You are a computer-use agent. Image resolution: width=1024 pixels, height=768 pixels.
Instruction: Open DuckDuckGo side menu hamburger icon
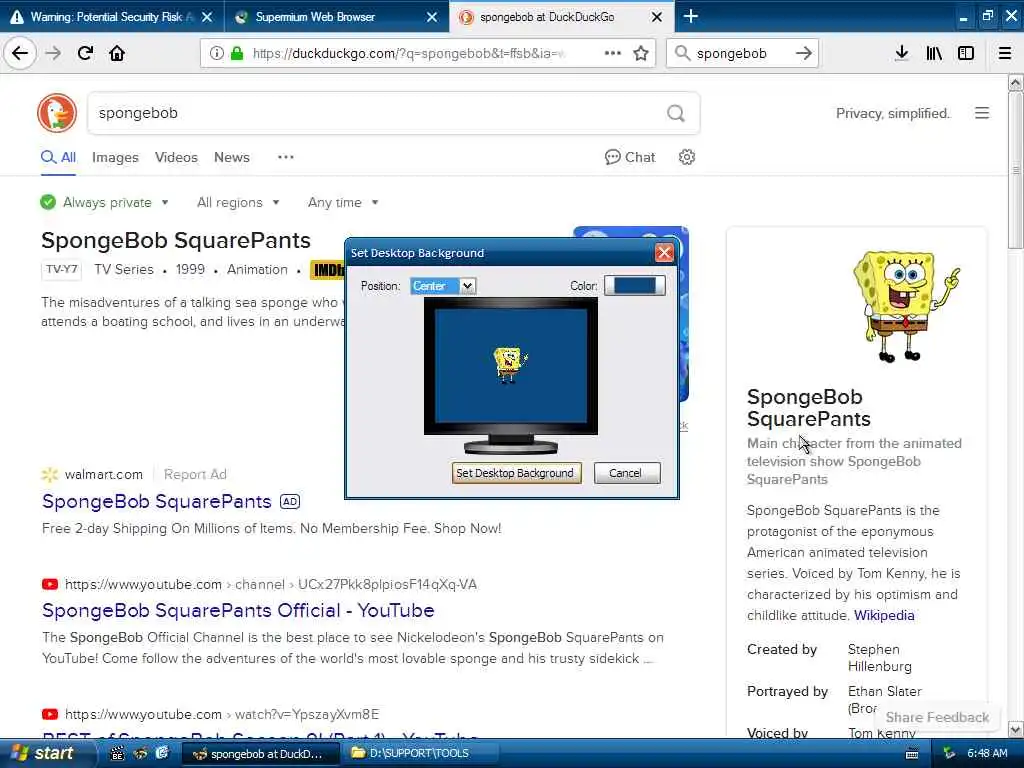point(982,113)
